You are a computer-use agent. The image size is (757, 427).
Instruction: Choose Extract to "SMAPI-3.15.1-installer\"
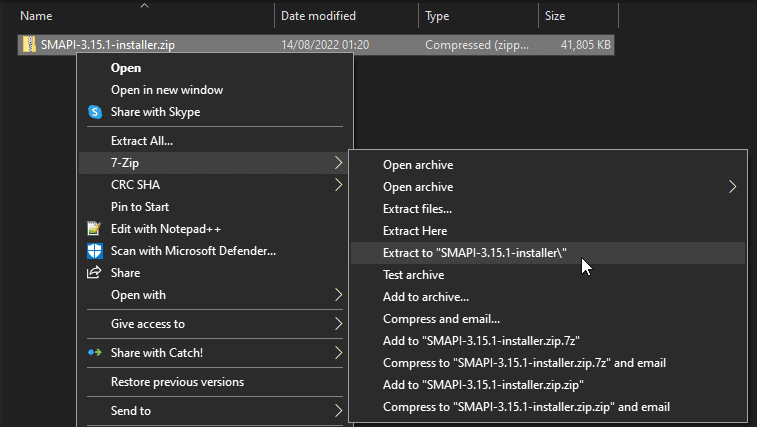(475, 253)
